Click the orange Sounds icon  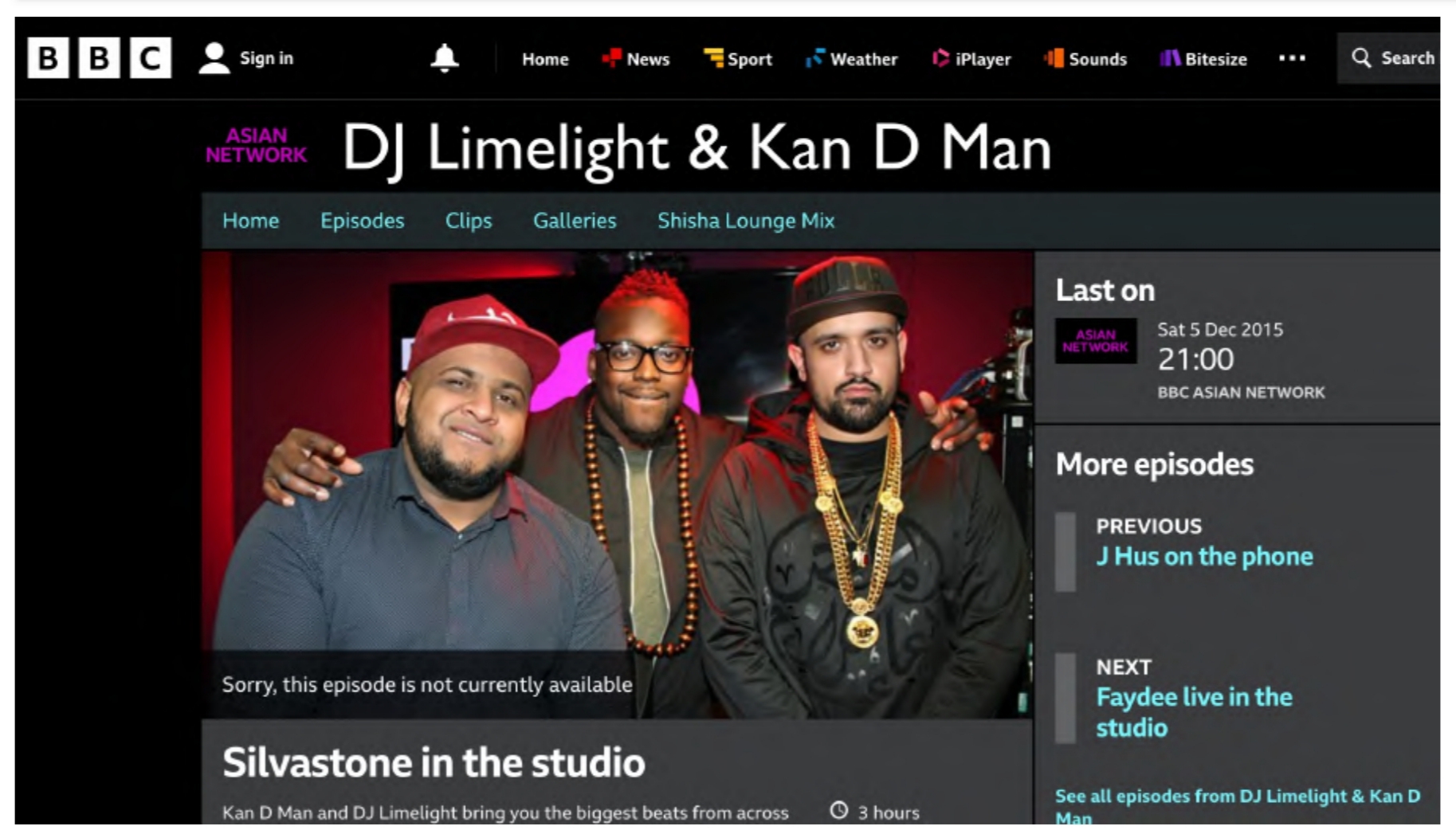coord(1054,58)
